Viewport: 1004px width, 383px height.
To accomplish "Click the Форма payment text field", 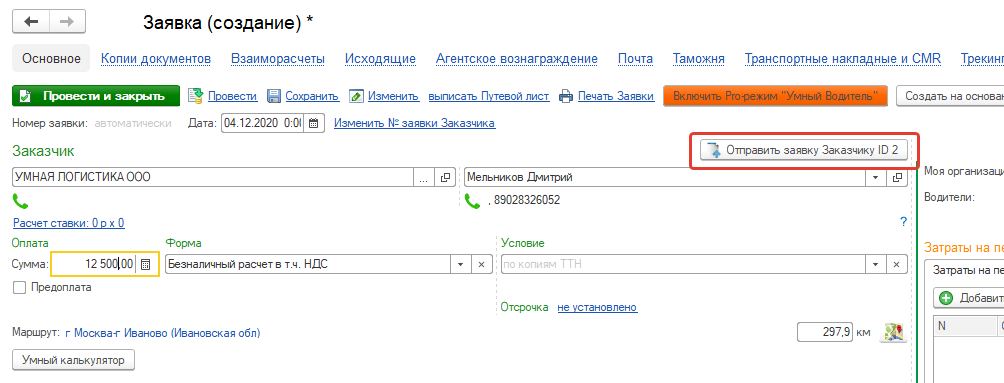I will [308, 264].
